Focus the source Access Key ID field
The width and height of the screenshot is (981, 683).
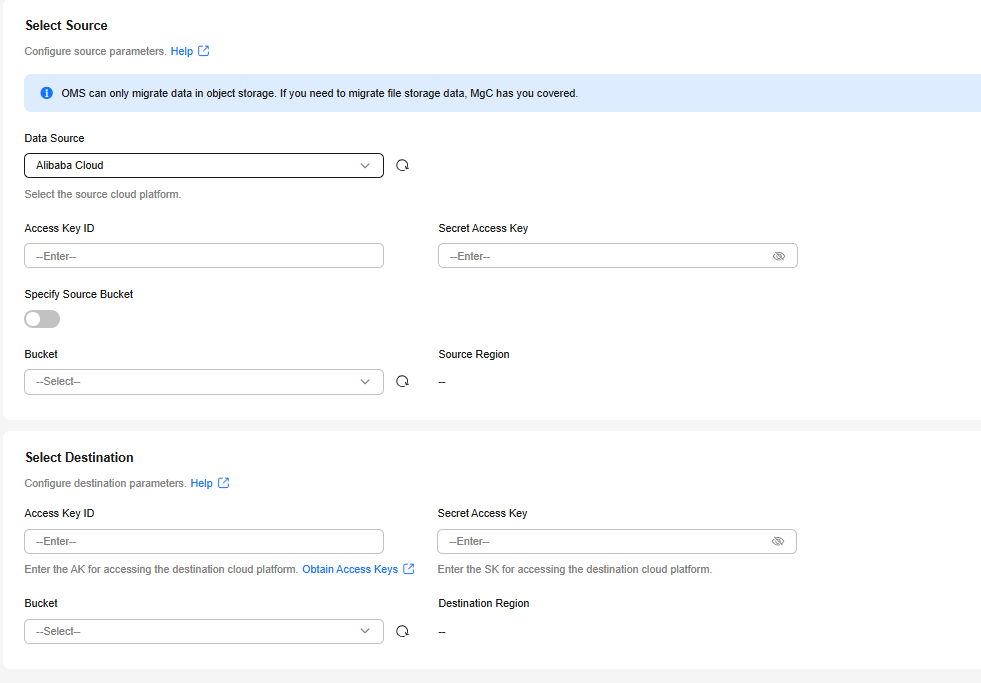tap(204, 256)
